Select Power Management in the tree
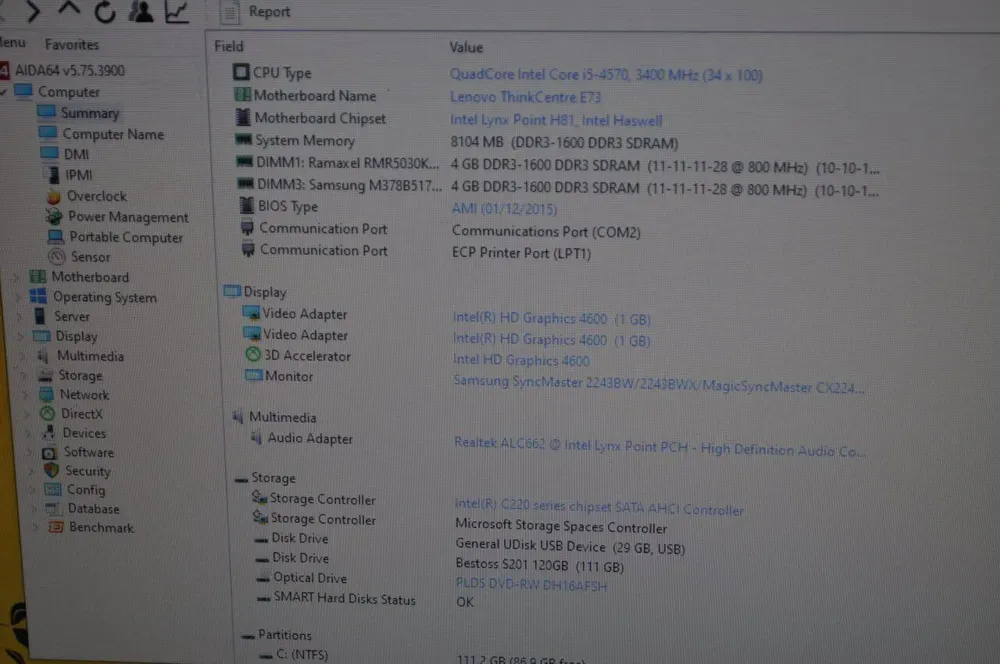1000x664 pixels. click(x=127, y=217)
